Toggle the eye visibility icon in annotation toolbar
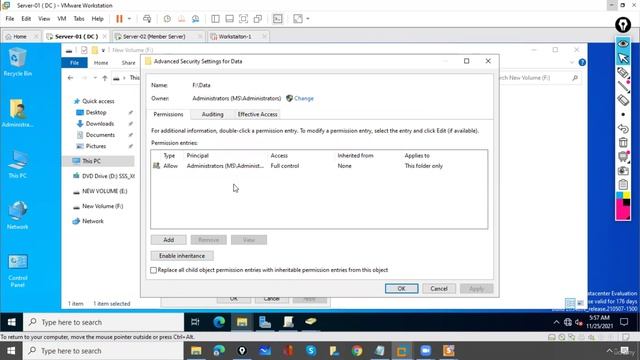The height and width of the screenshot is (360, 640). (623, 43)
